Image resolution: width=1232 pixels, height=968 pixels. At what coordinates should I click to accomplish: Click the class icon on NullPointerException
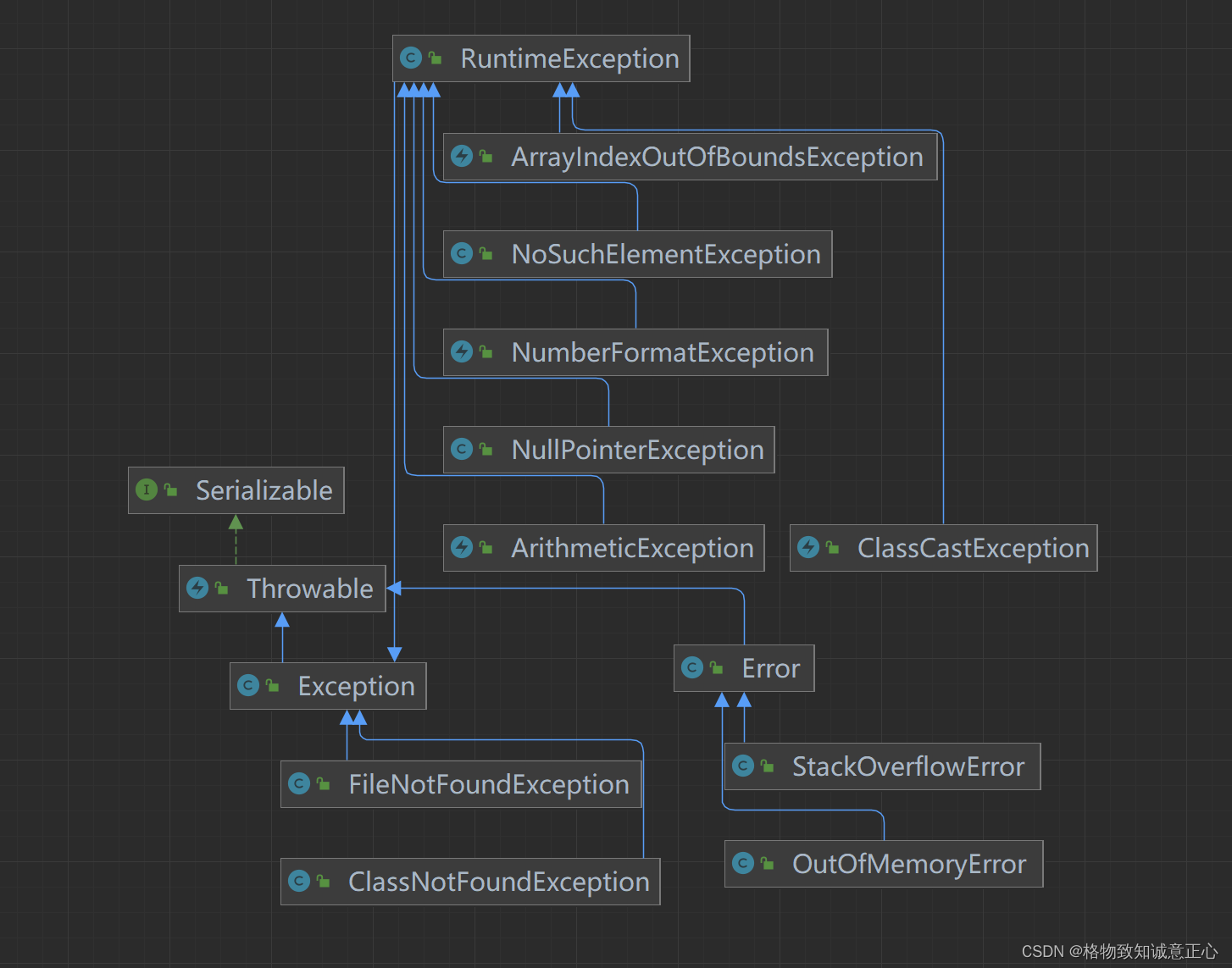tap(462, 450)
